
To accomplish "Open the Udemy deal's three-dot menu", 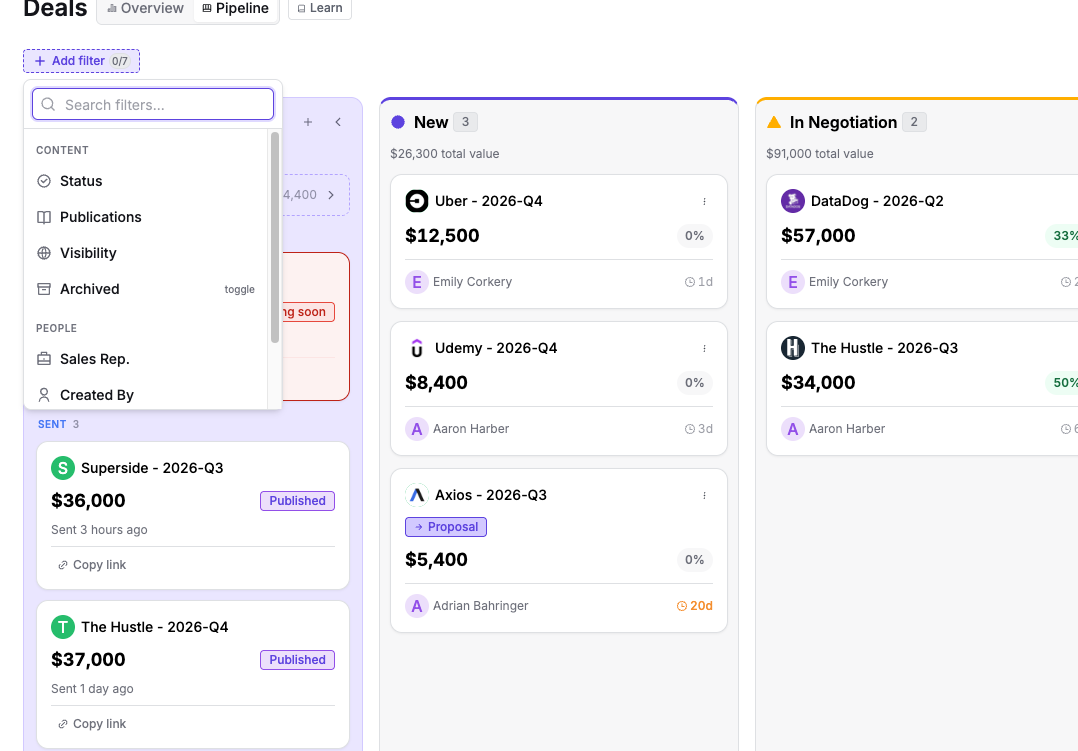I will click(704, 349).
